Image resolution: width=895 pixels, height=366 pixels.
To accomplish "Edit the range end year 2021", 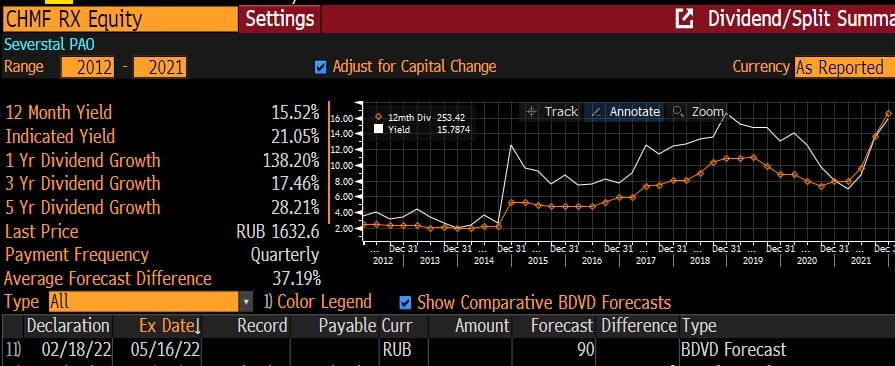I will pyautogui.click(x=160, y=67).
